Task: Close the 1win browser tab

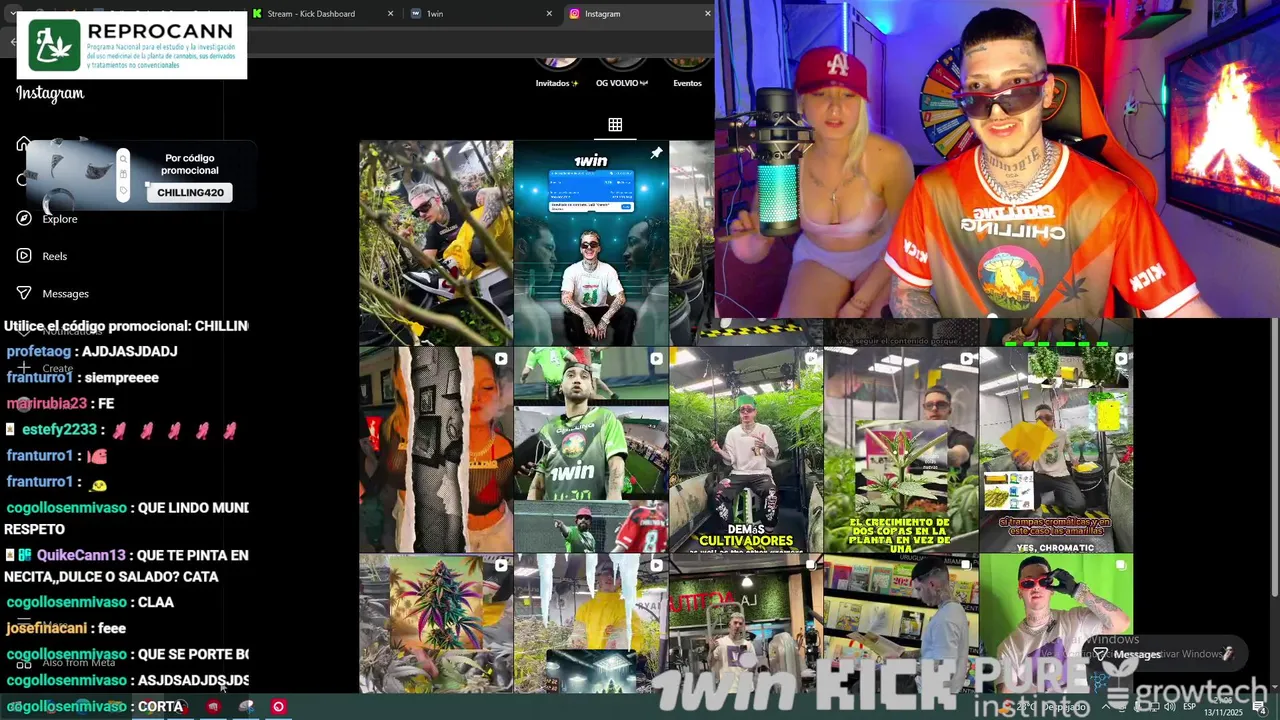Action: [x=549, y=14]
